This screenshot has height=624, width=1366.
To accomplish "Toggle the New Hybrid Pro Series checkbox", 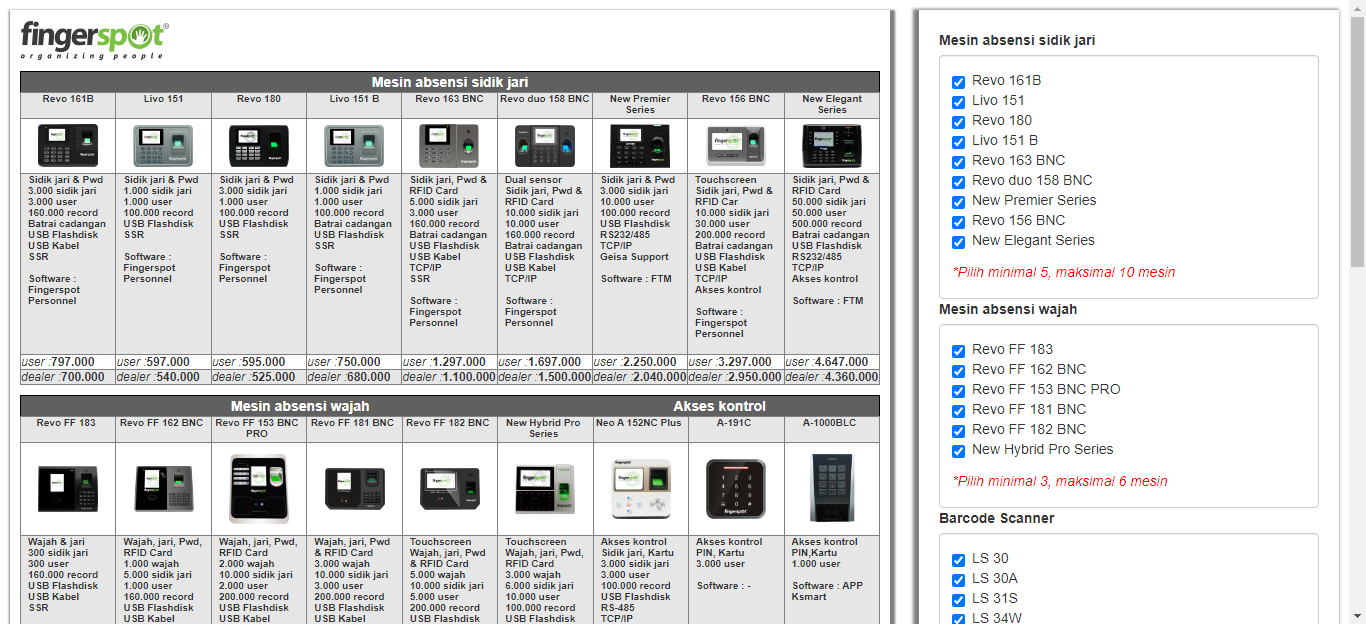I will [958, 451].
